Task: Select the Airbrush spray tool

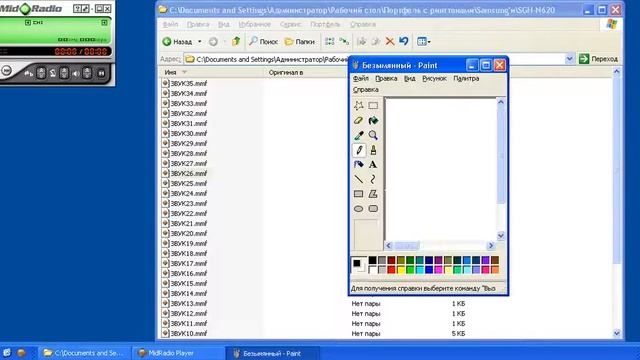Action: pos(359,164)
